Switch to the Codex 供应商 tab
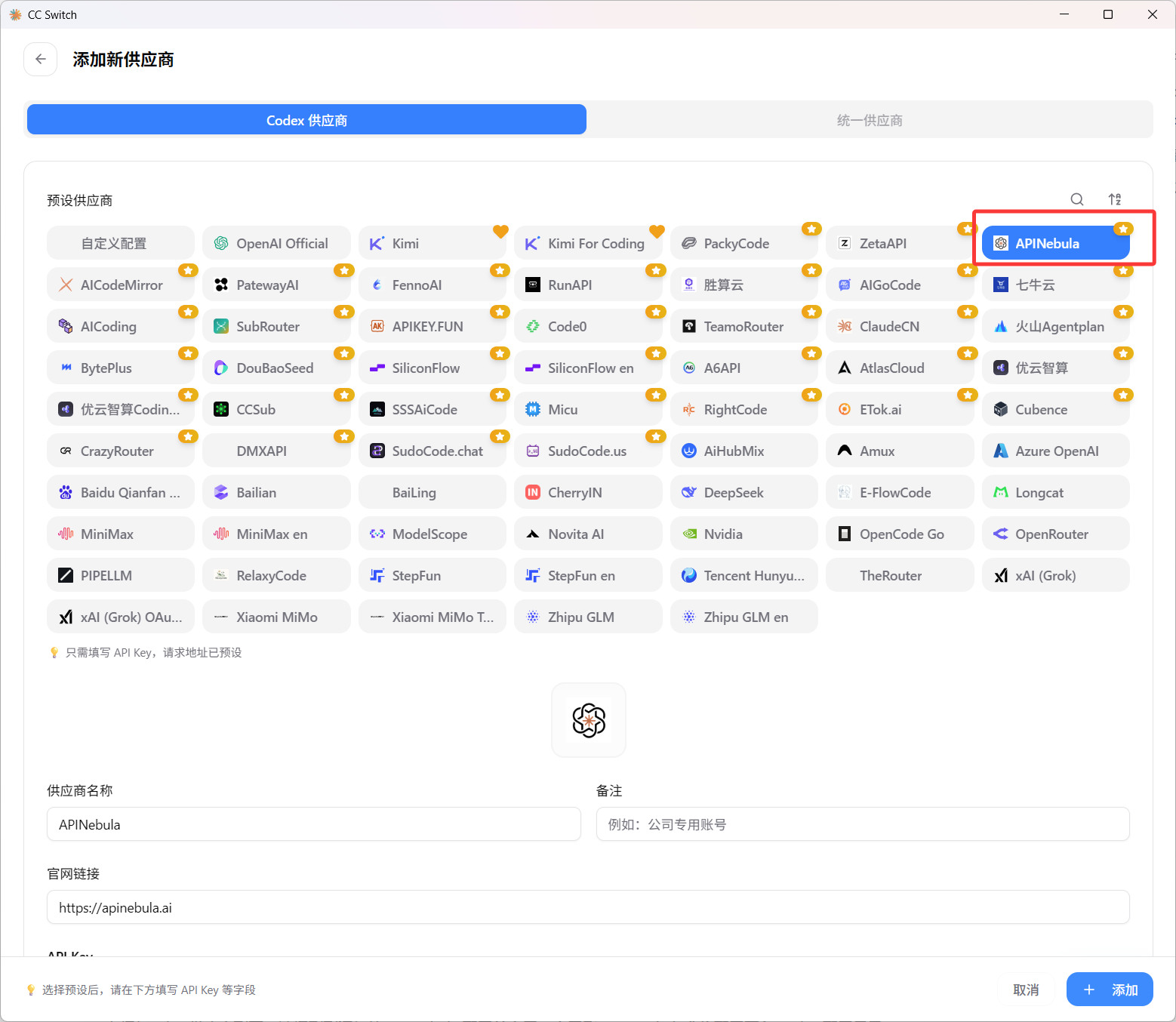This screenshot has height=1022, width=1176. click(306, 120)
